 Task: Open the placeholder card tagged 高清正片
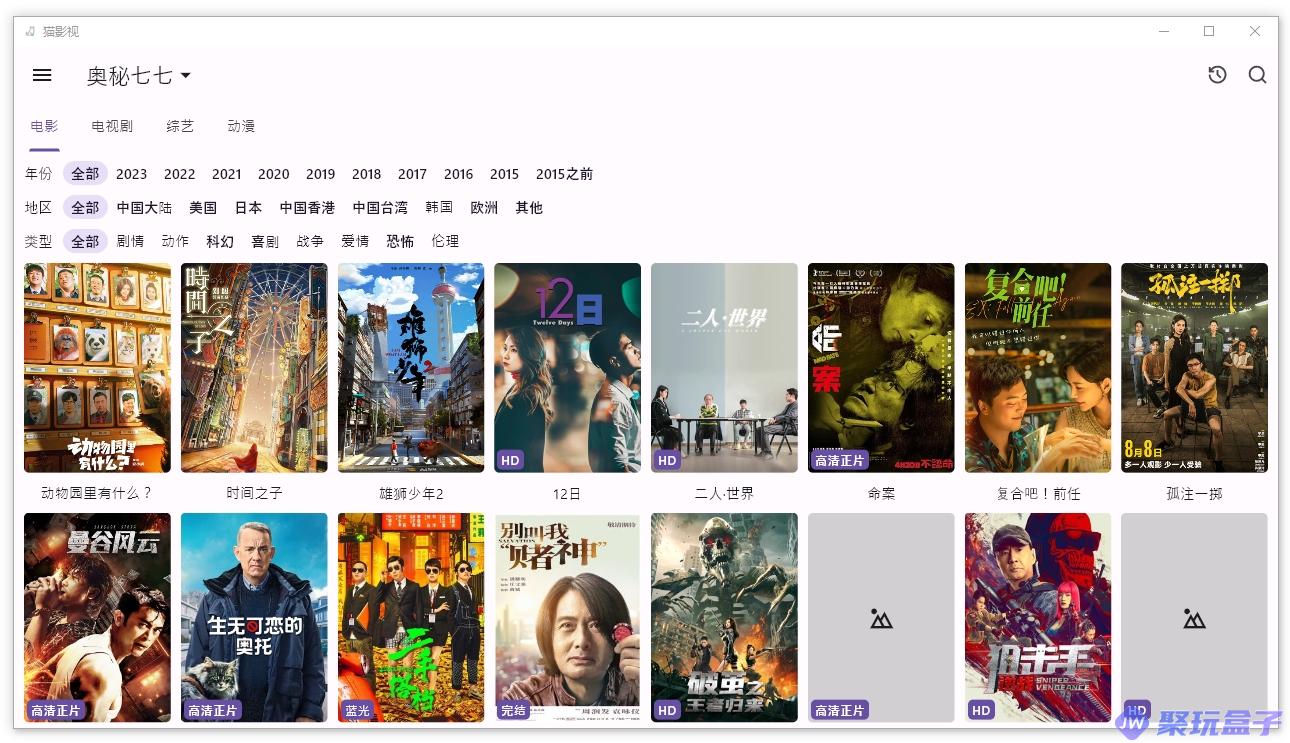(881, 618)
